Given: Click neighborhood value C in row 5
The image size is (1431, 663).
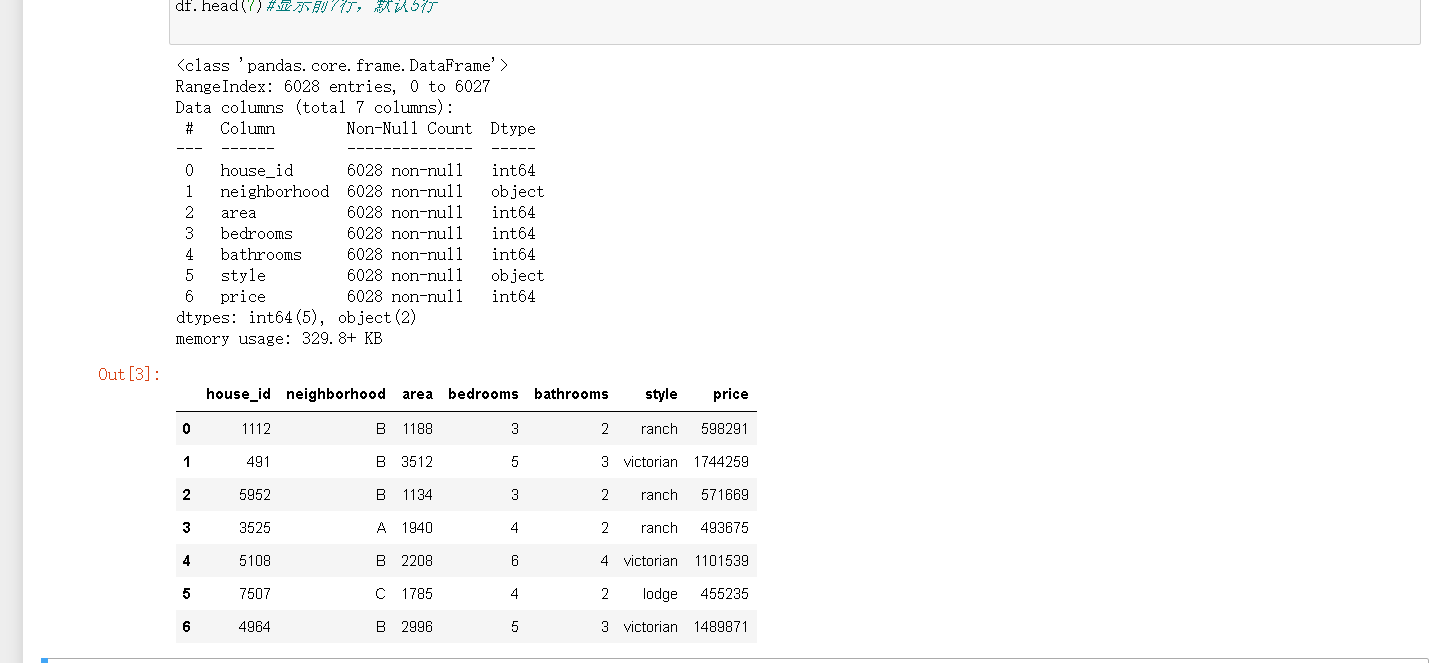Looking at the screenshot, I should point(380,594).
